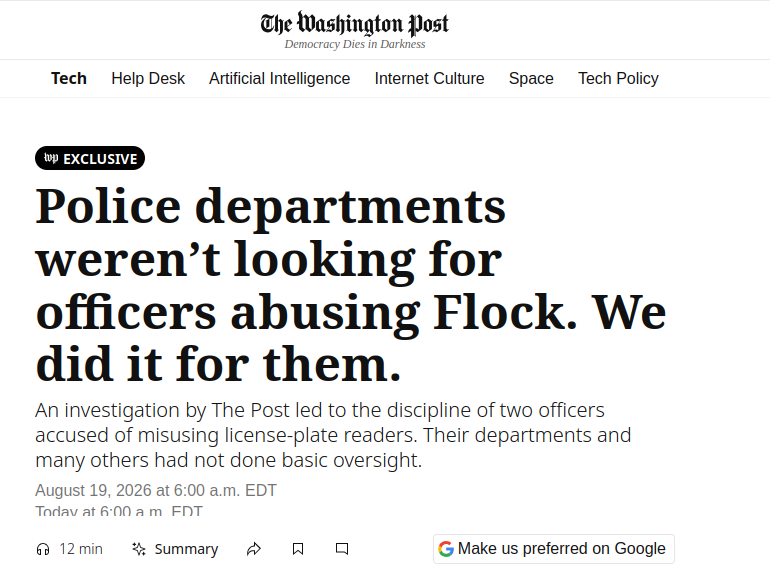Click the Summary label
Viewport: 770px width, 581px height.
point(186,549)
